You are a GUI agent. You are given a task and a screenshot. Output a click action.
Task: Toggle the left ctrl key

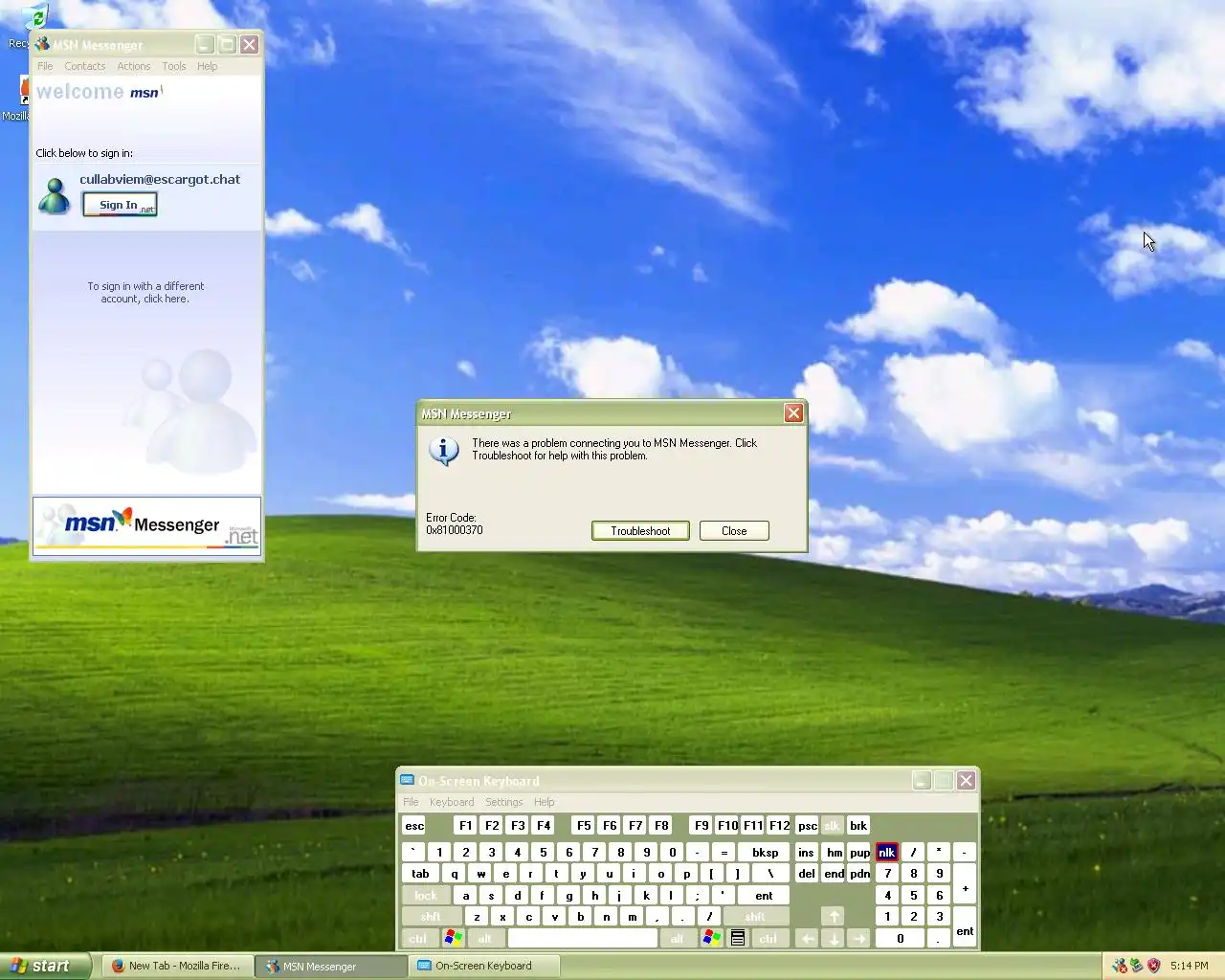click(x=418, y=938)
